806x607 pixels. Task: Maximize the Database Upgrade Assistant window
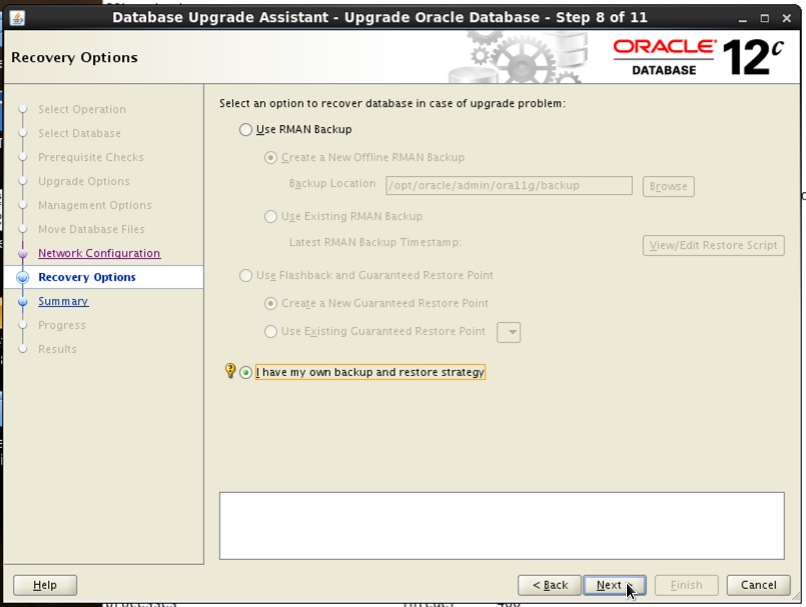(764, 19)
